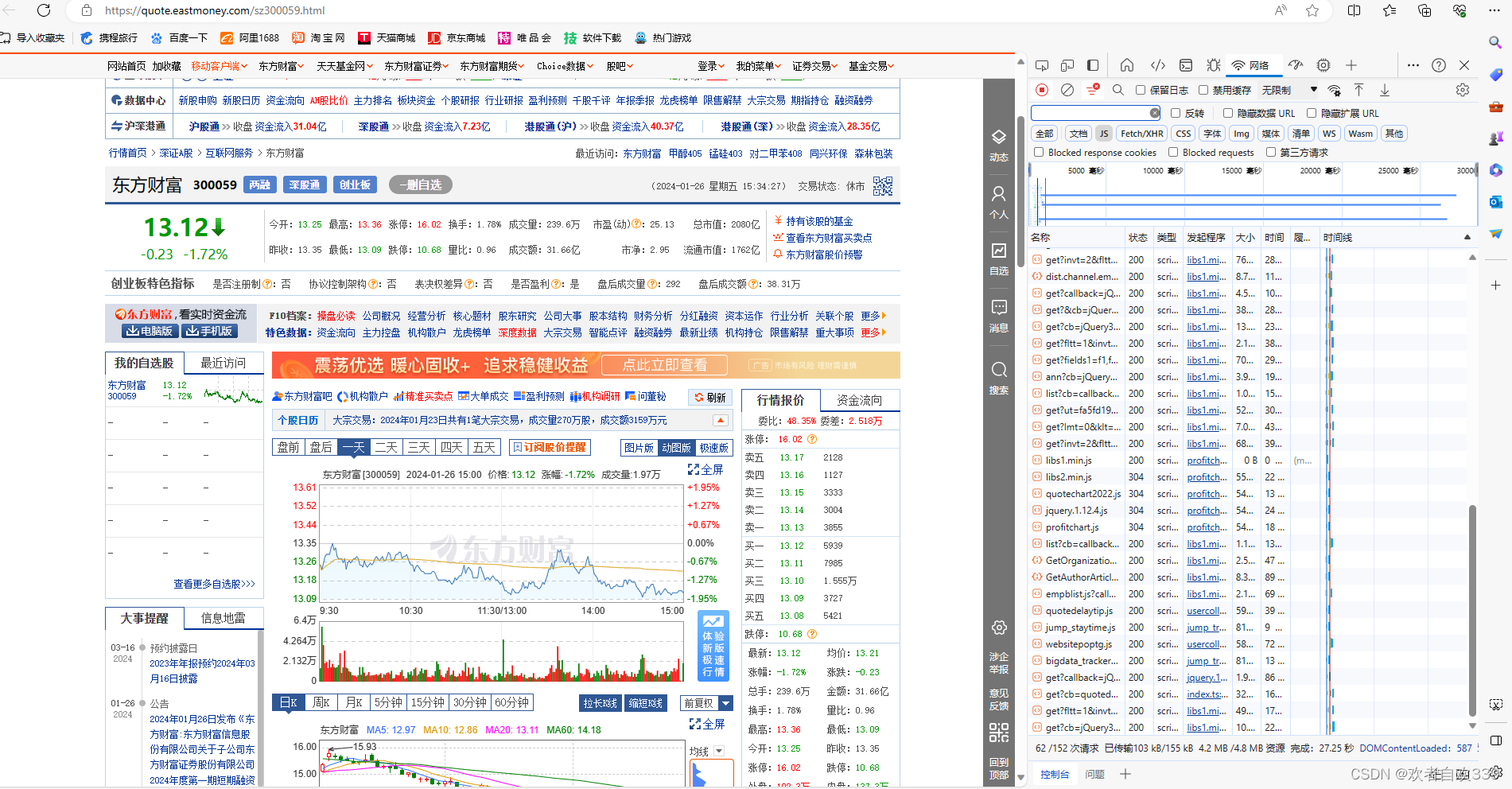1512x789 pixels.
Task: Add page to favorites with star icon
Action: point(1312,10)
